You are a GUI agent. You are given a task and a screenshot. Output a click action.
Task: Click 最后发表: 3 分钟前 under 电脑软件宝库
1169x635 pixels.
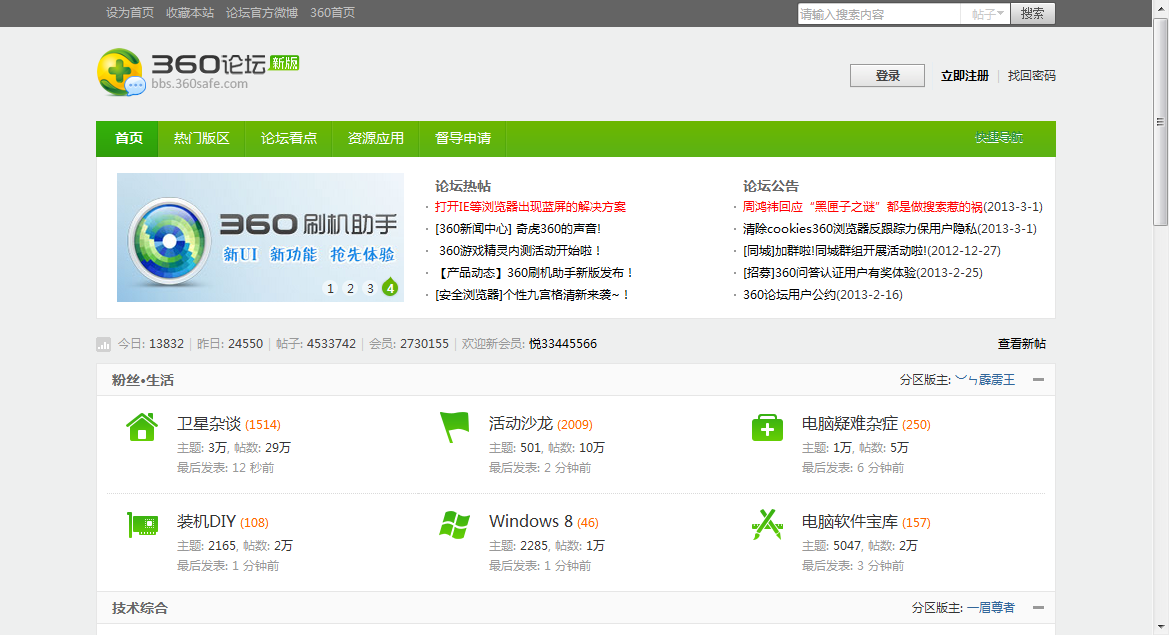click(853, 566)
